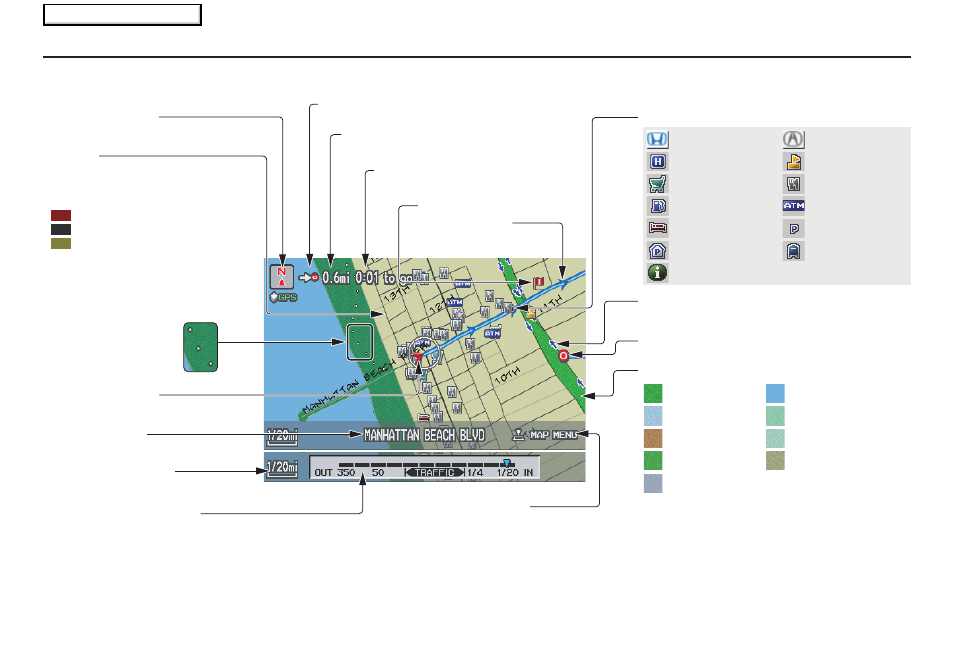Tap the hotel bed icon on the map

[x=423, y=417]
